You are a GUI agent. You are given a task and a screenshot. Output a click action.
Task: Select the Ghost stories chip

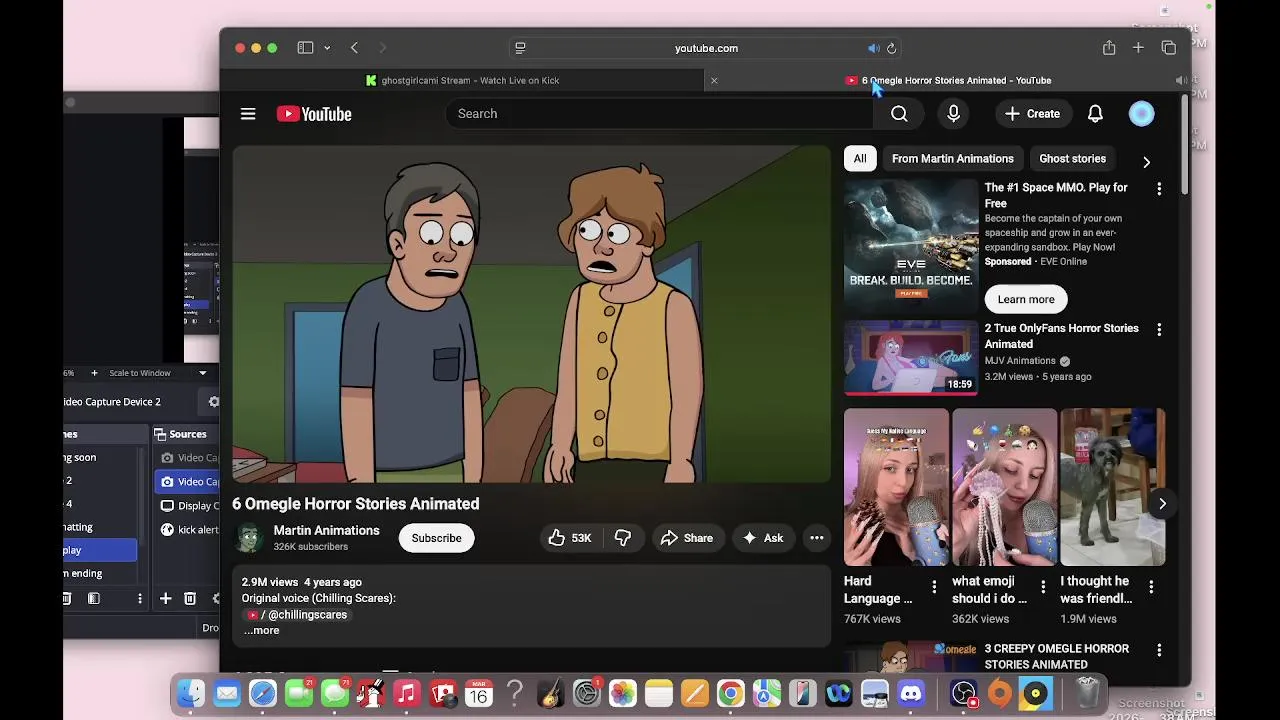point(1072,159)
